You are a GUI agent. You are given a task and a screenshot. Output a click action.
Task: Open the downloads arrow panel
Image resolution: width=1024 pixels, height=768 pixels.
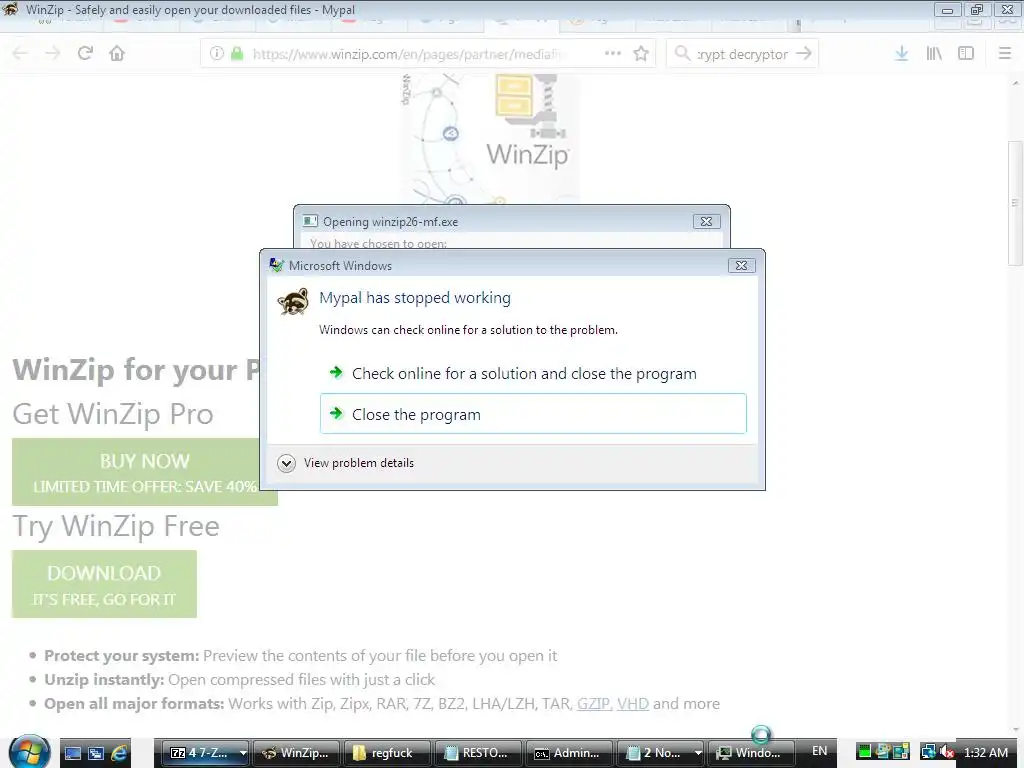tap(902, 54)
